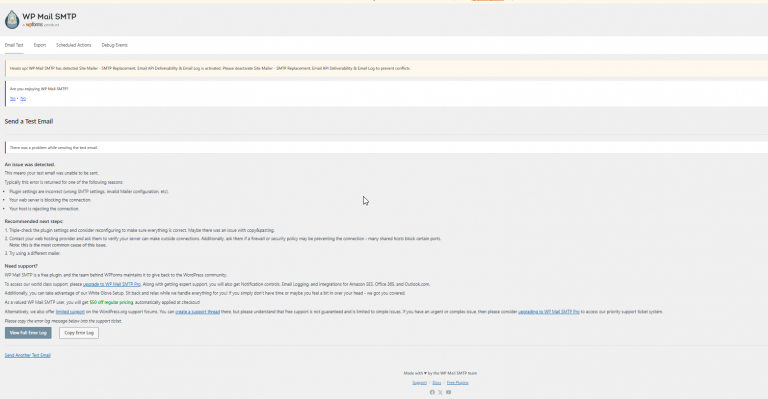This screenshot has height=399, width=768.
Task: Switch to the Export tab
Action: pos(40,45)
